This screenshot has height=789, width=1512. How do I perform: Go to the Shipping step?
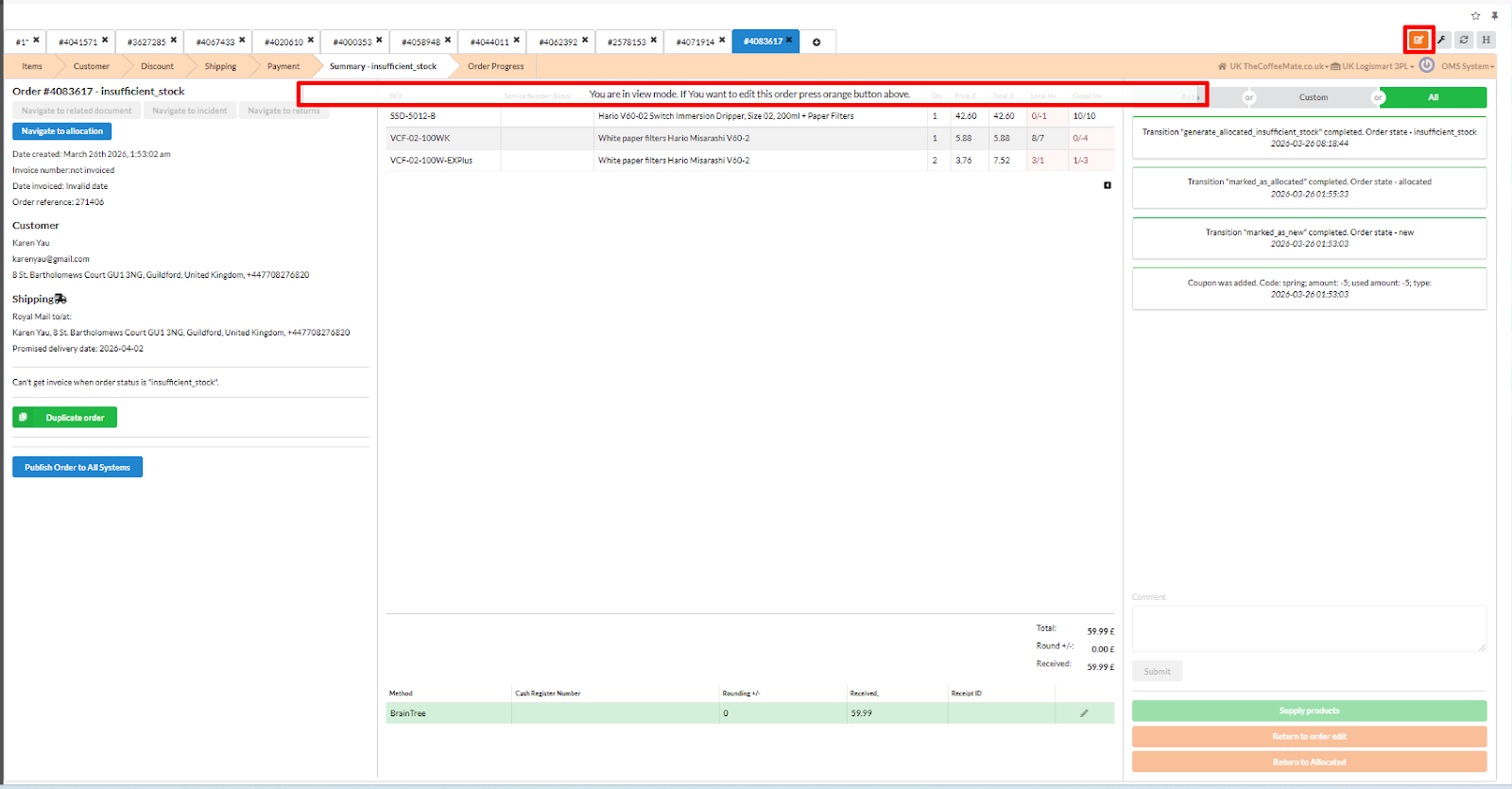pos(220,66)
